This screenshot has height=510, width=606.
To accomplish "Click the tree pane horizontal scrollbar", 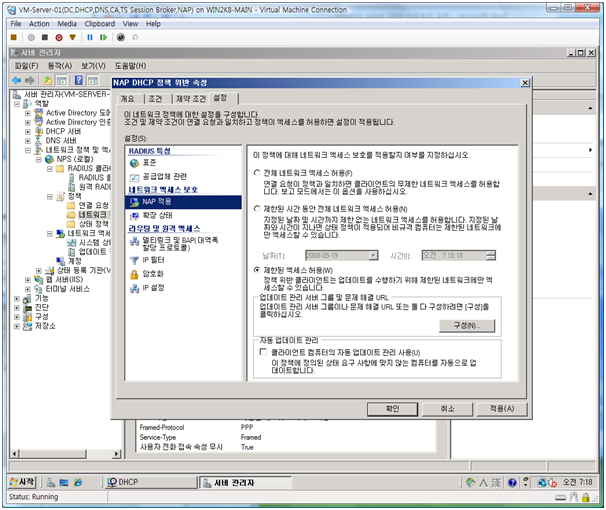I will [x=66, y=454].
